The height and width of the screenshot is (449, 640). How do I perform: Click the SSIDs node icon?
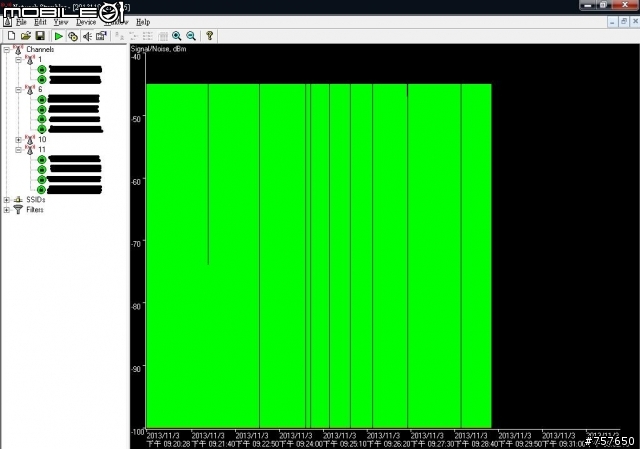[x=18, y=200]
